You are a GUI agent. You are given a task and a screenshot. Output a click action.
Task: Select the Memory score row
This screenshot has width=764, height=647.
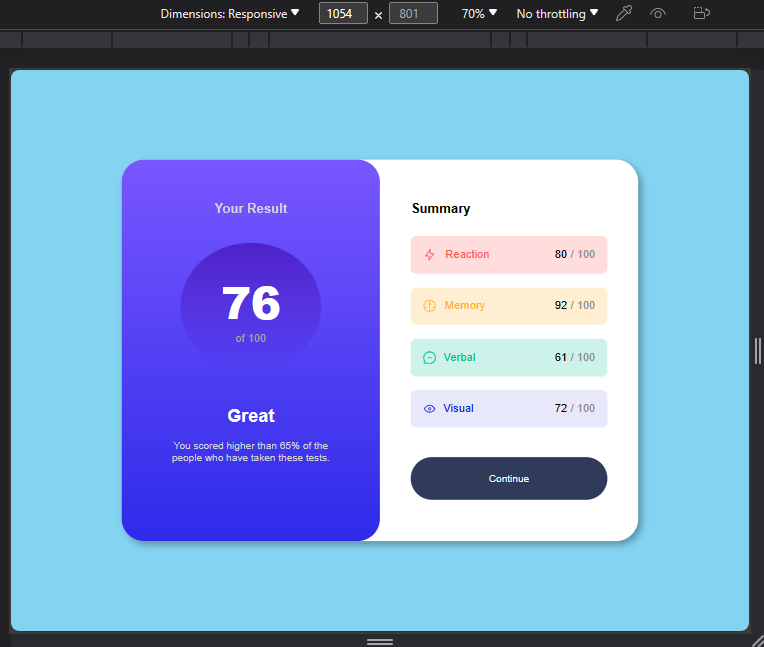(509, 306)
